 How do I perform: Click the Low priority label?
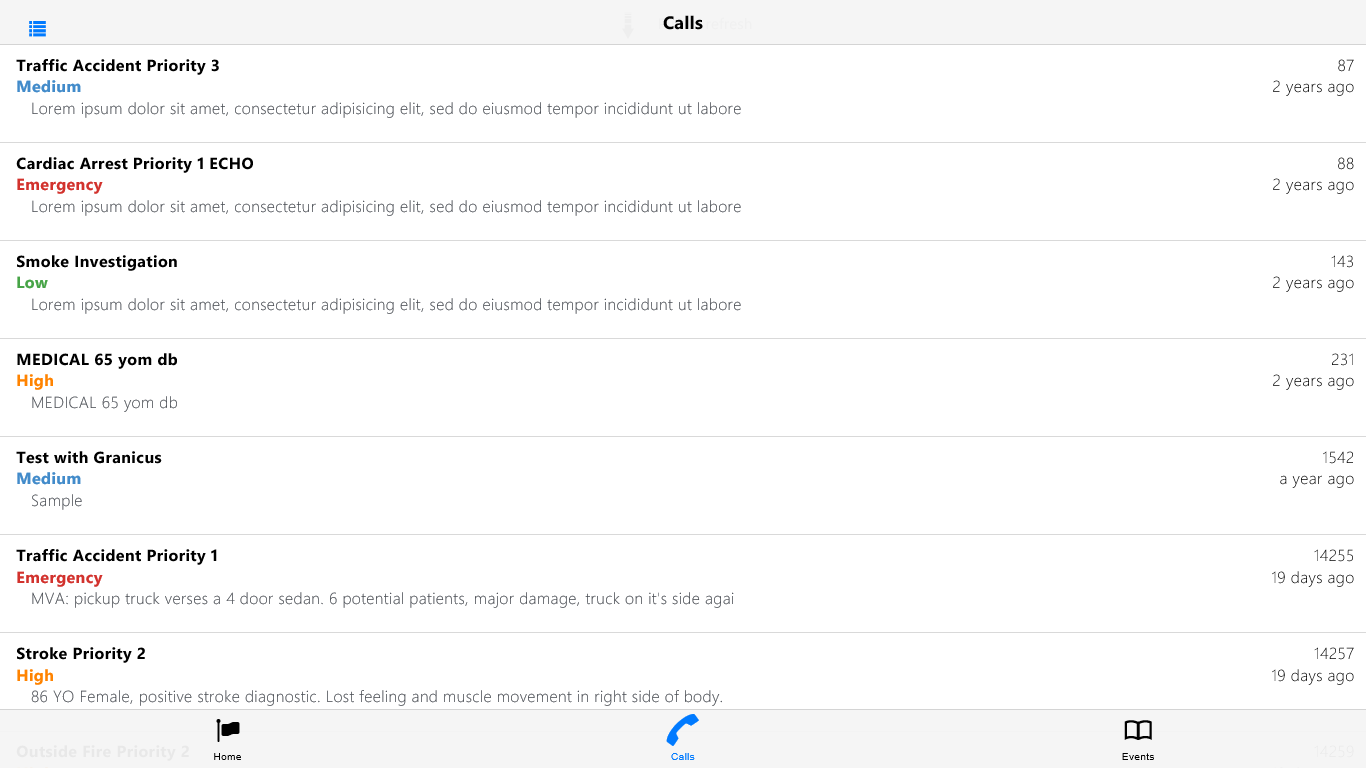(x=32, y=283)
